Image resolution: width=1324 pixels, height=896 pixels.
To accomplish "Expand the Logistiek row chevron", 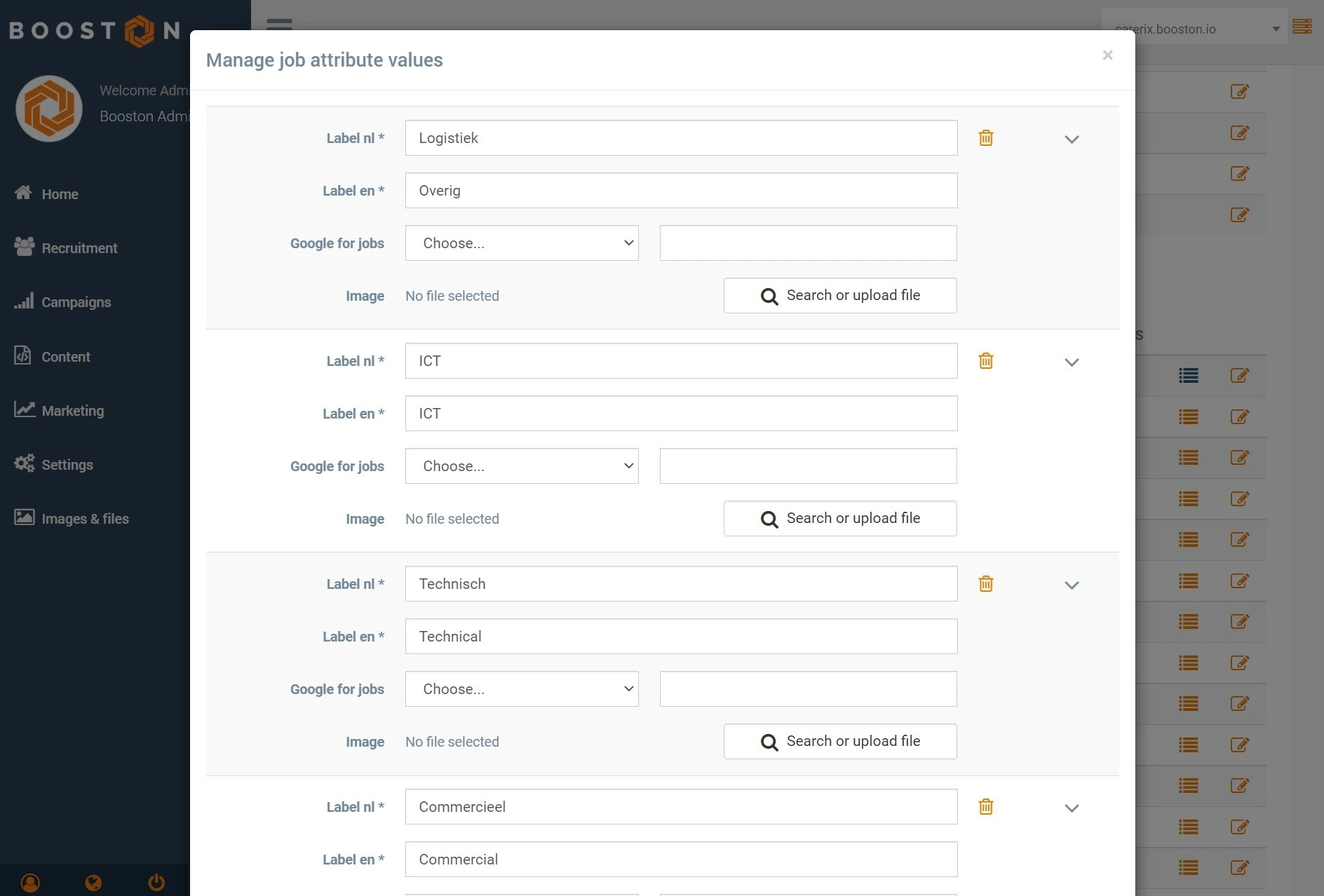I will point(1071,140).
